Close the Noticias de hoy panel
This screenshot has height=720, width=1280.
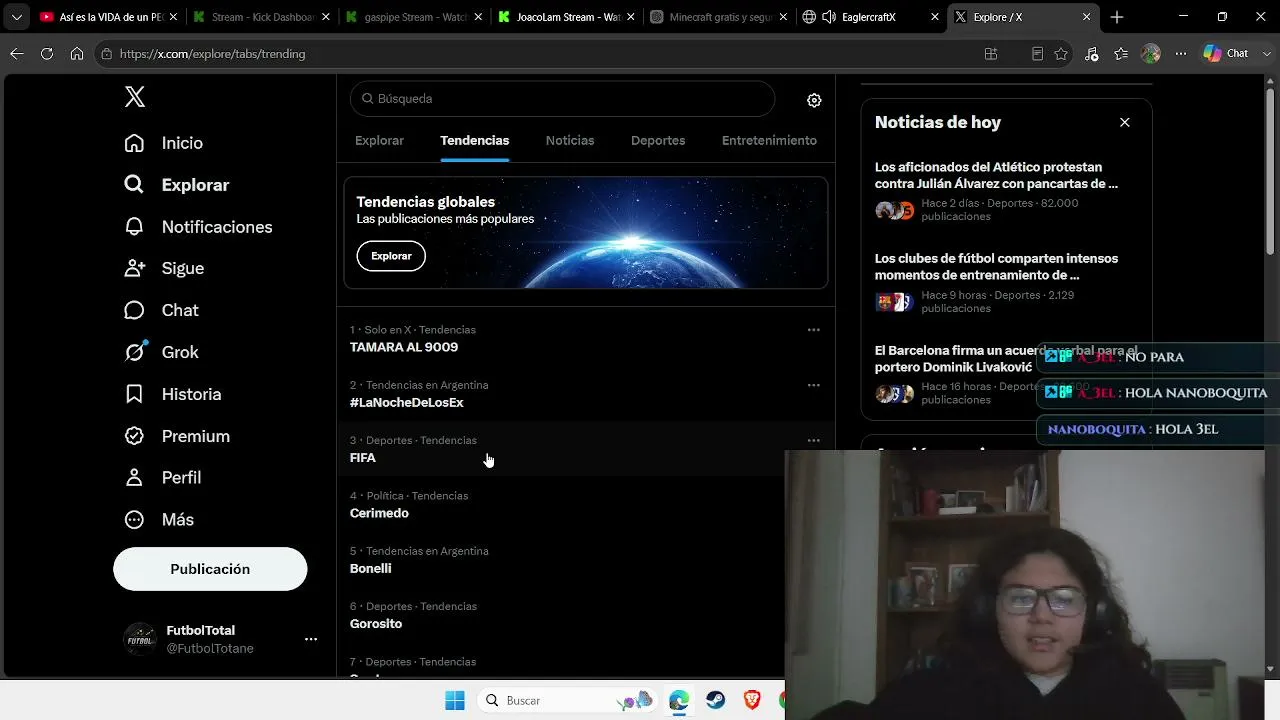[x=1125, y=122]
